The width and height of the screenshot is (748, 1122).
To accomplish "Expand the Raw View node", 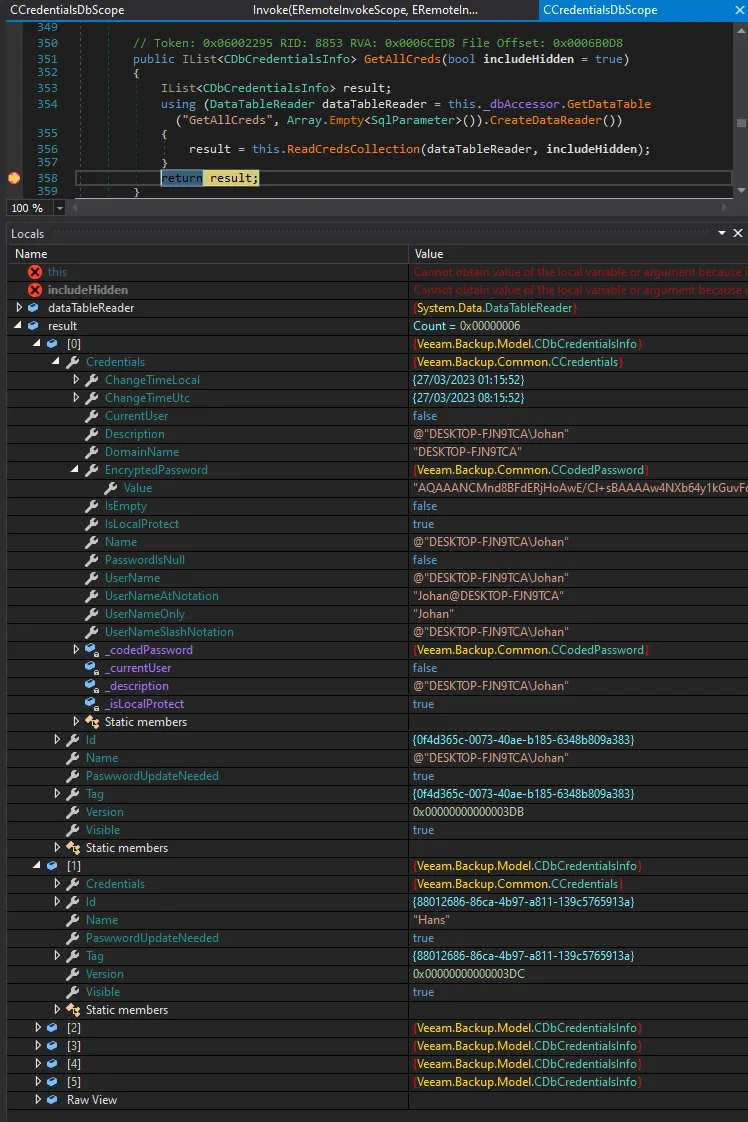I will pos(38,1100).
